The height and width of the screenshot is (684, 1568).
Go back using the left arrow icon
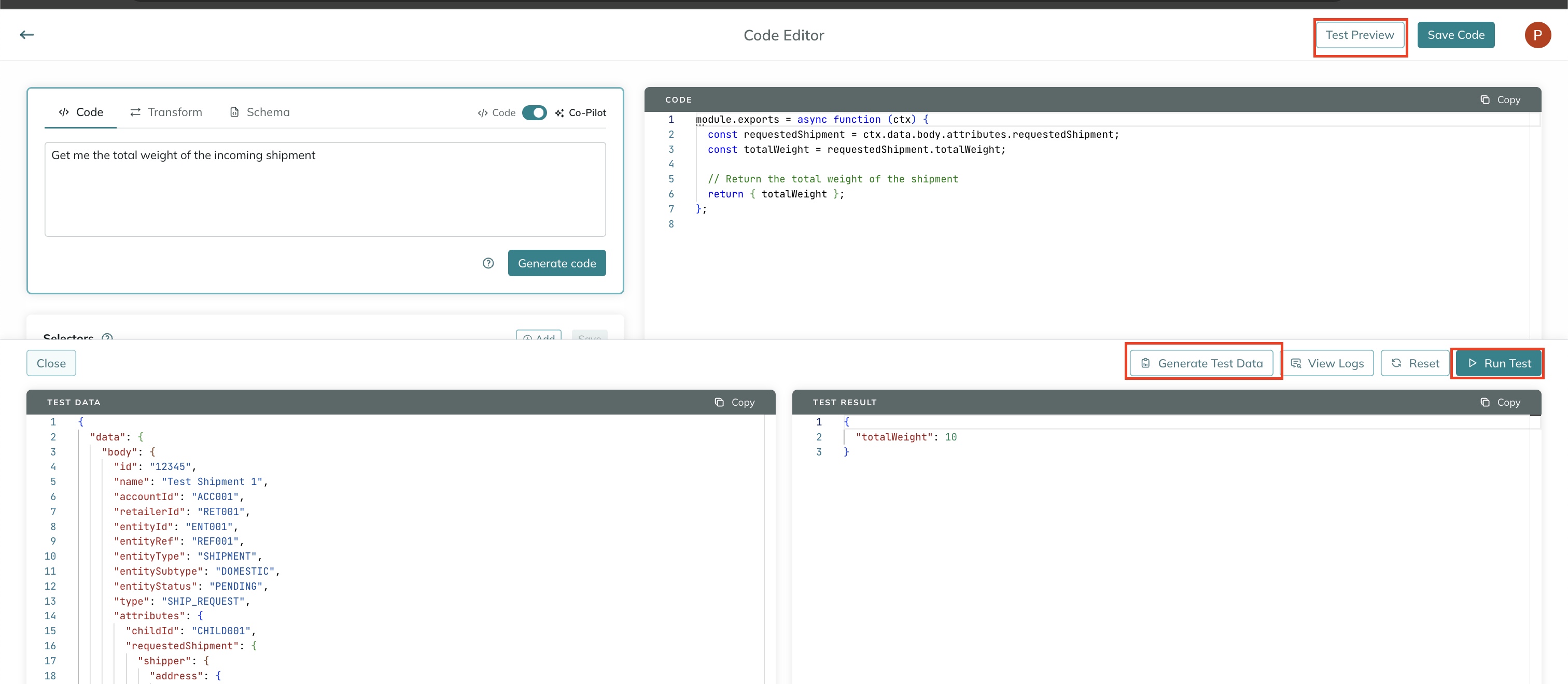[27, 35]
